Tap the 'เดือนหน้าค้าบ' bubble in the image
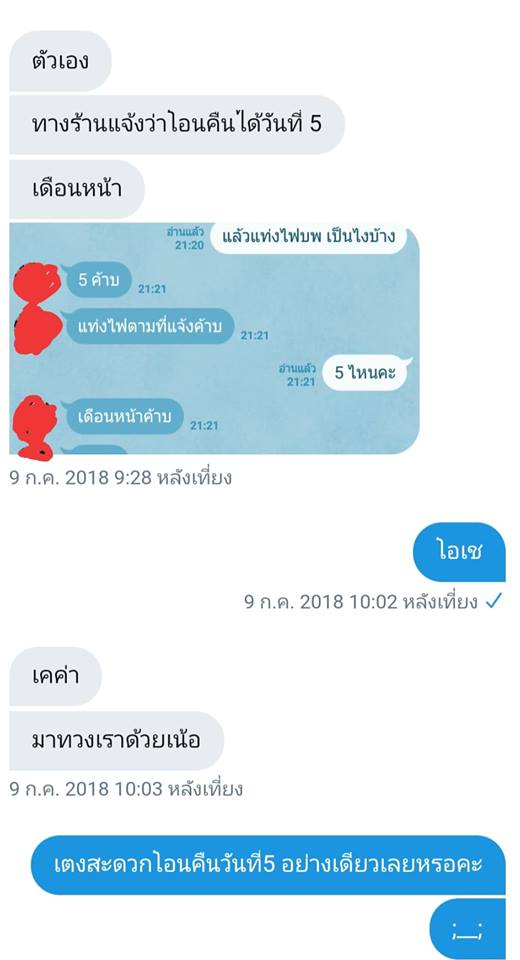 coord(124,416)
